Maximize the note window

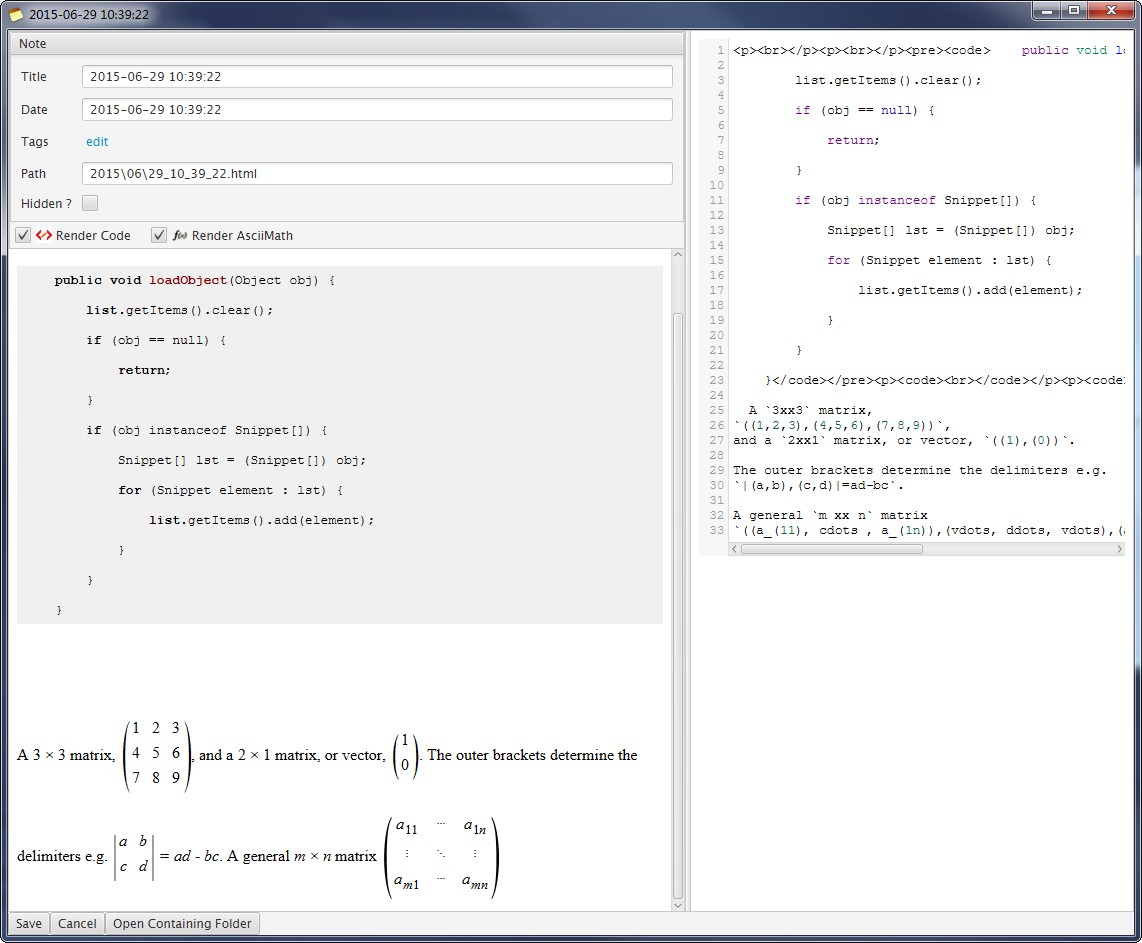tap(1074, 10)
